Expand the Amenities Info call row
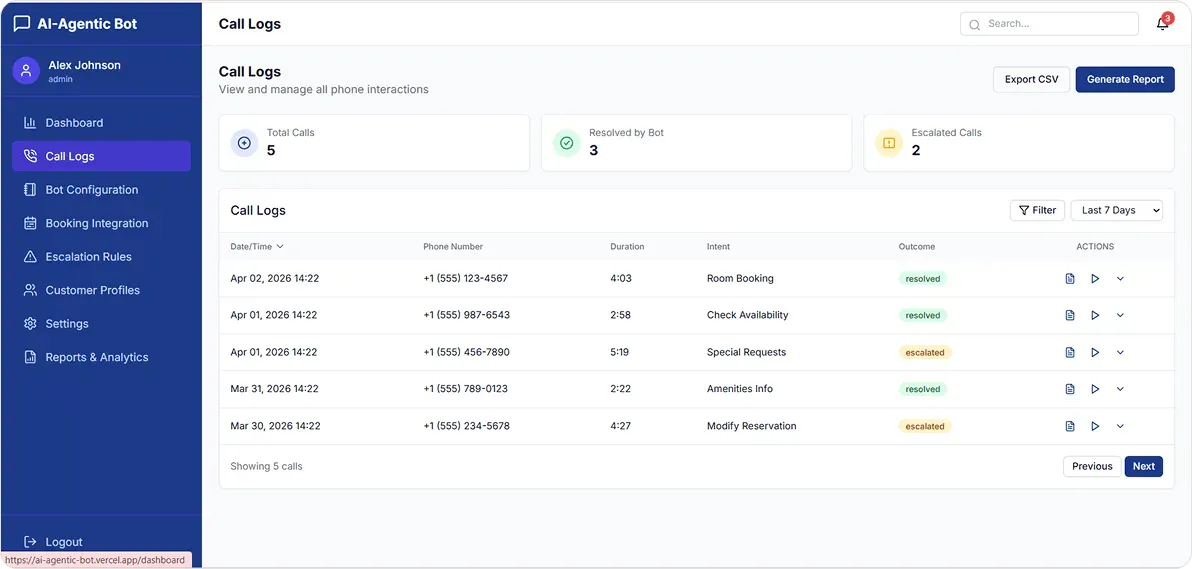The width and height of the screenshot is (1192, 569). [1120, 389]
